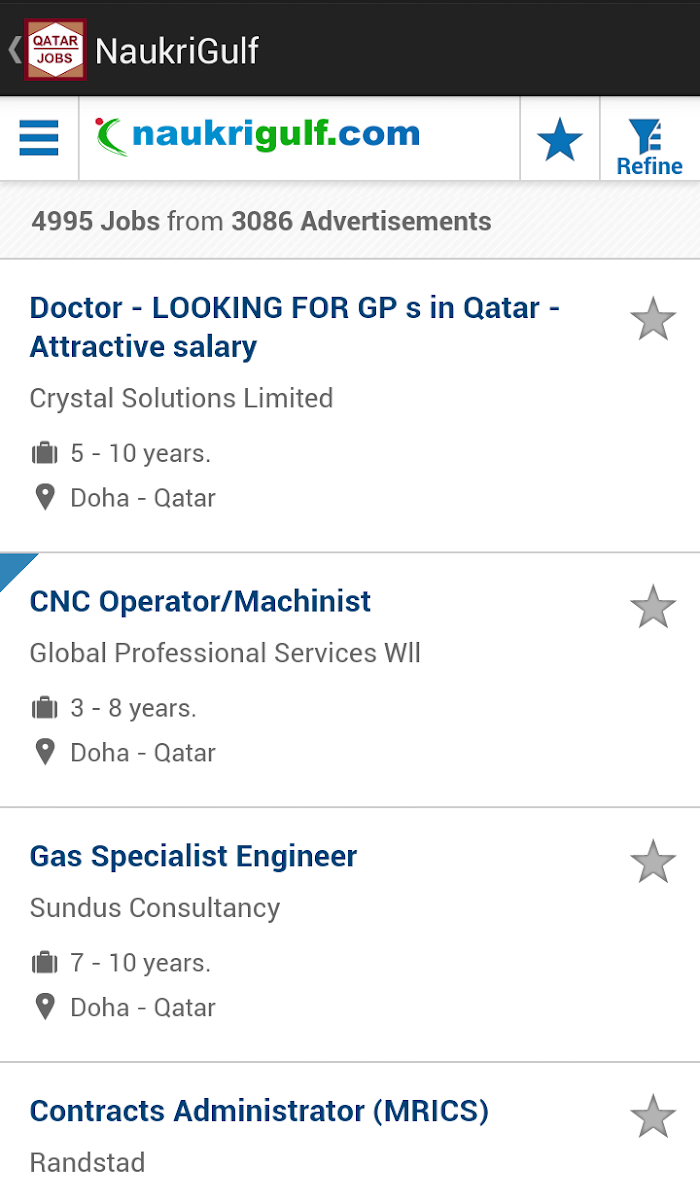Tap the Randstad company name
This screenshot has width=700, height=1204.
(x=87, y=1162)
